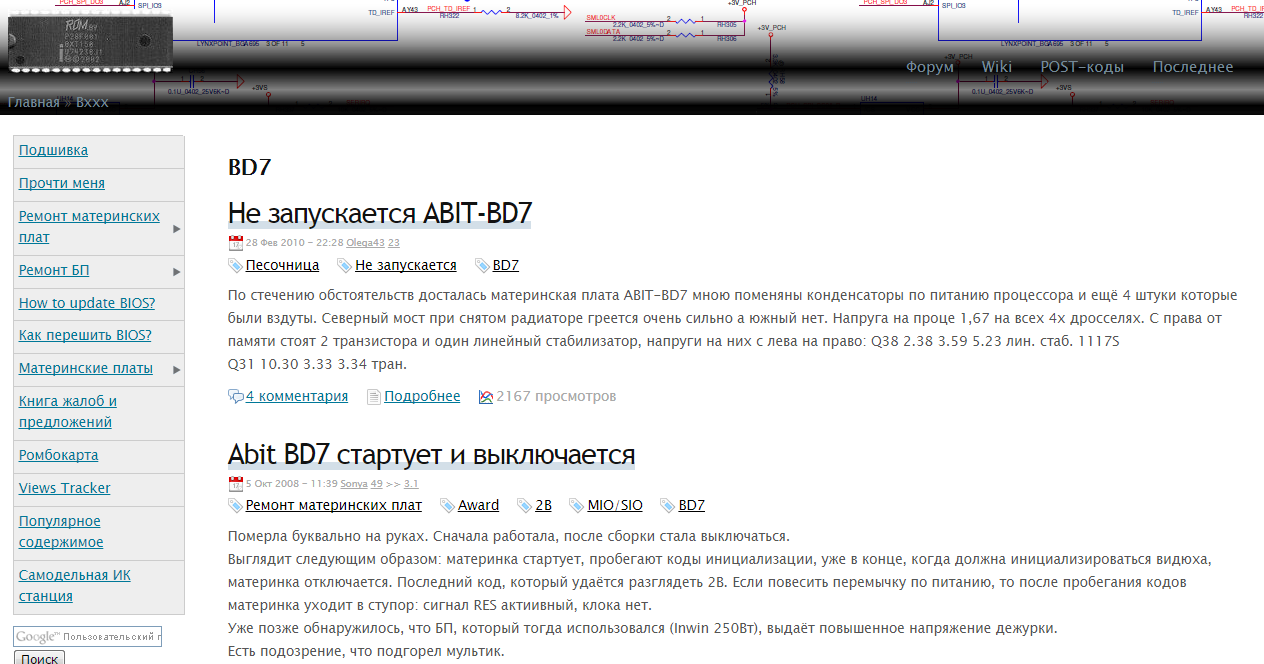The image size is (1264, 664).
Task: Click document icon next to Подробнее
Action: tap(374, 397)
